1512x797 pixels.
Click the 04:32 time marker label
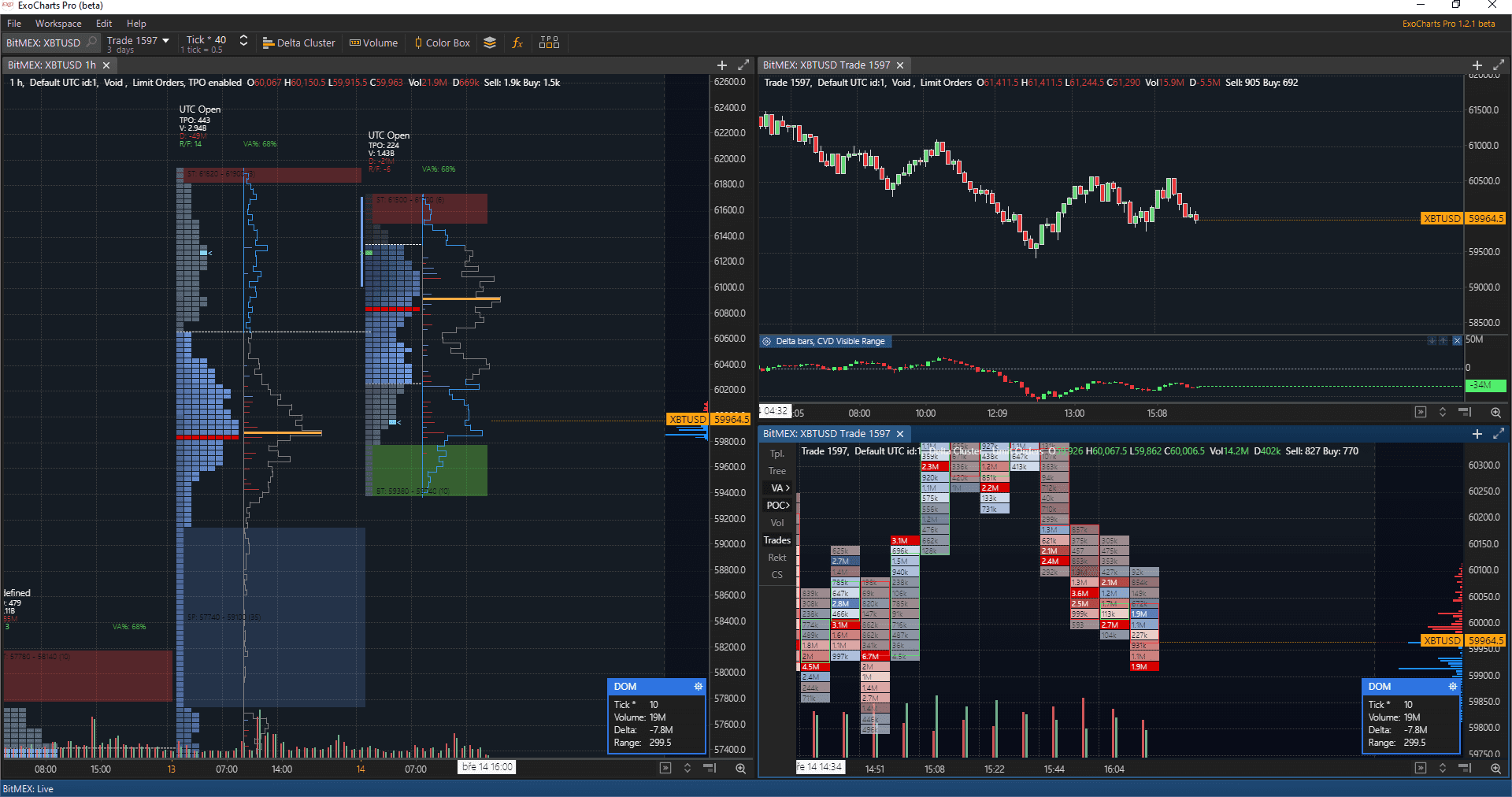pyautogui.click(x=776, y=411)
